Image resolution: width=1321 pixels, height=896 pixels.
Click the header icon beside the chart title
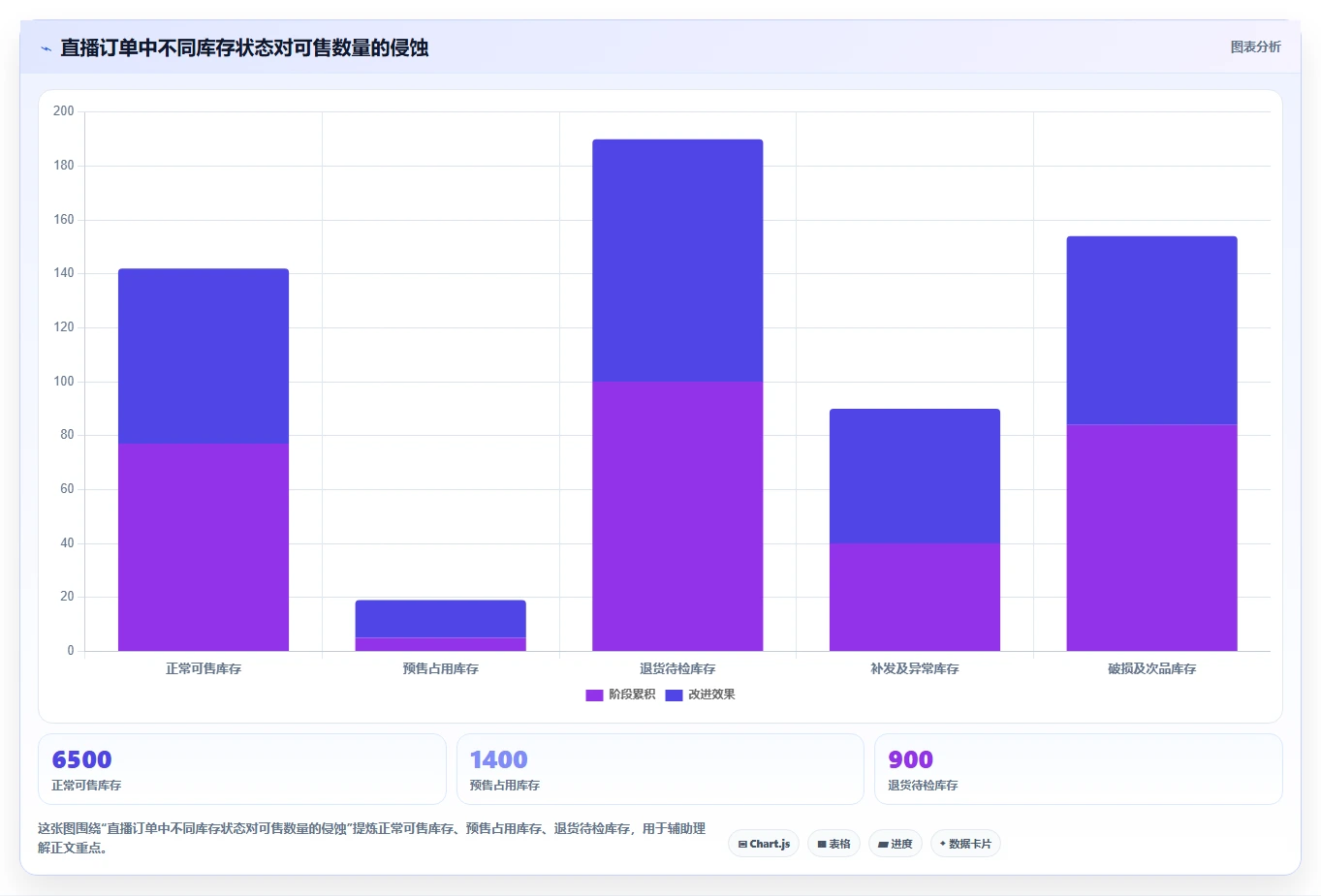click(x=46, y=48)
